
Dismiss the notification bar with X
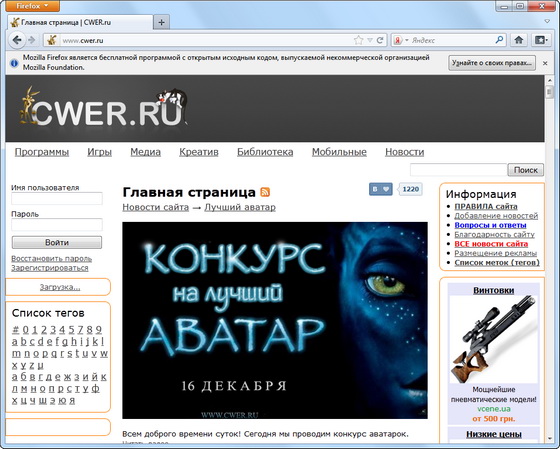pos(545,63)
